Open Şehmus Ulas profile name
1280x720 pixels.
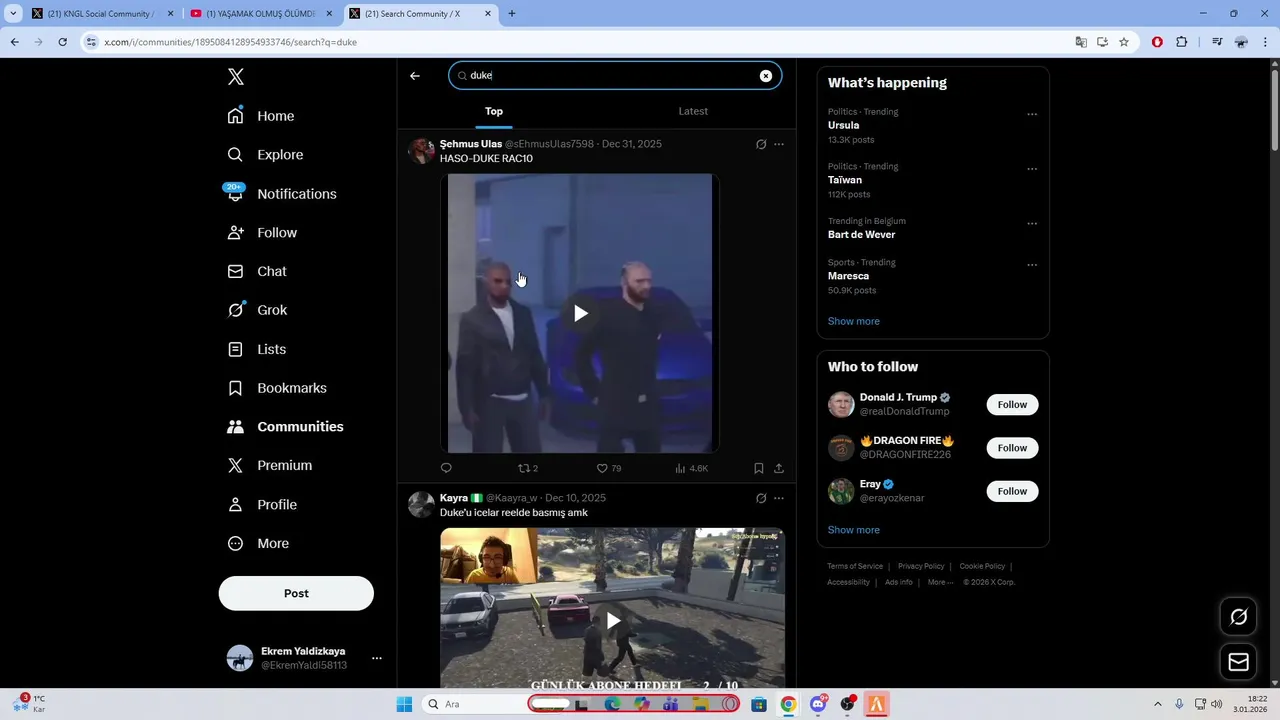coord(471,144)
